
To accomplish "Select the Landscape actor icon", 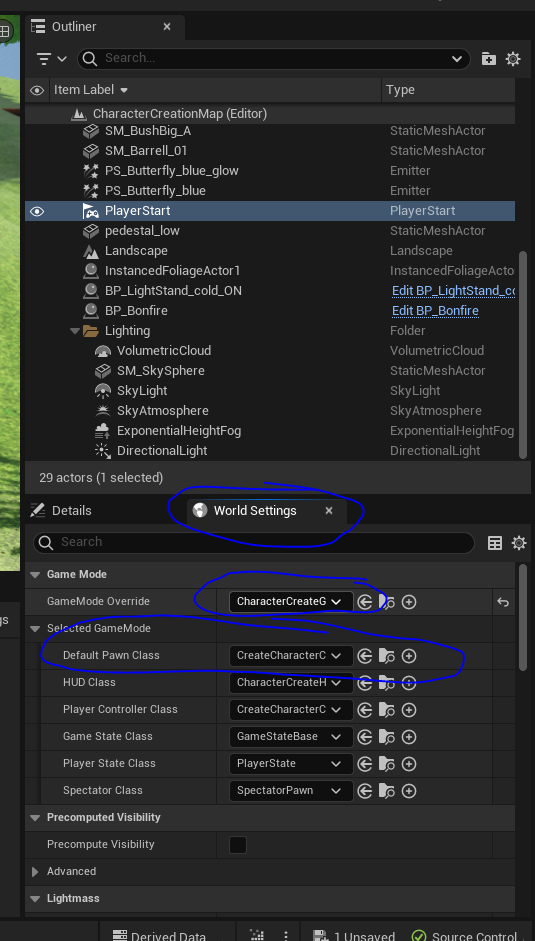I will (91, 251).
